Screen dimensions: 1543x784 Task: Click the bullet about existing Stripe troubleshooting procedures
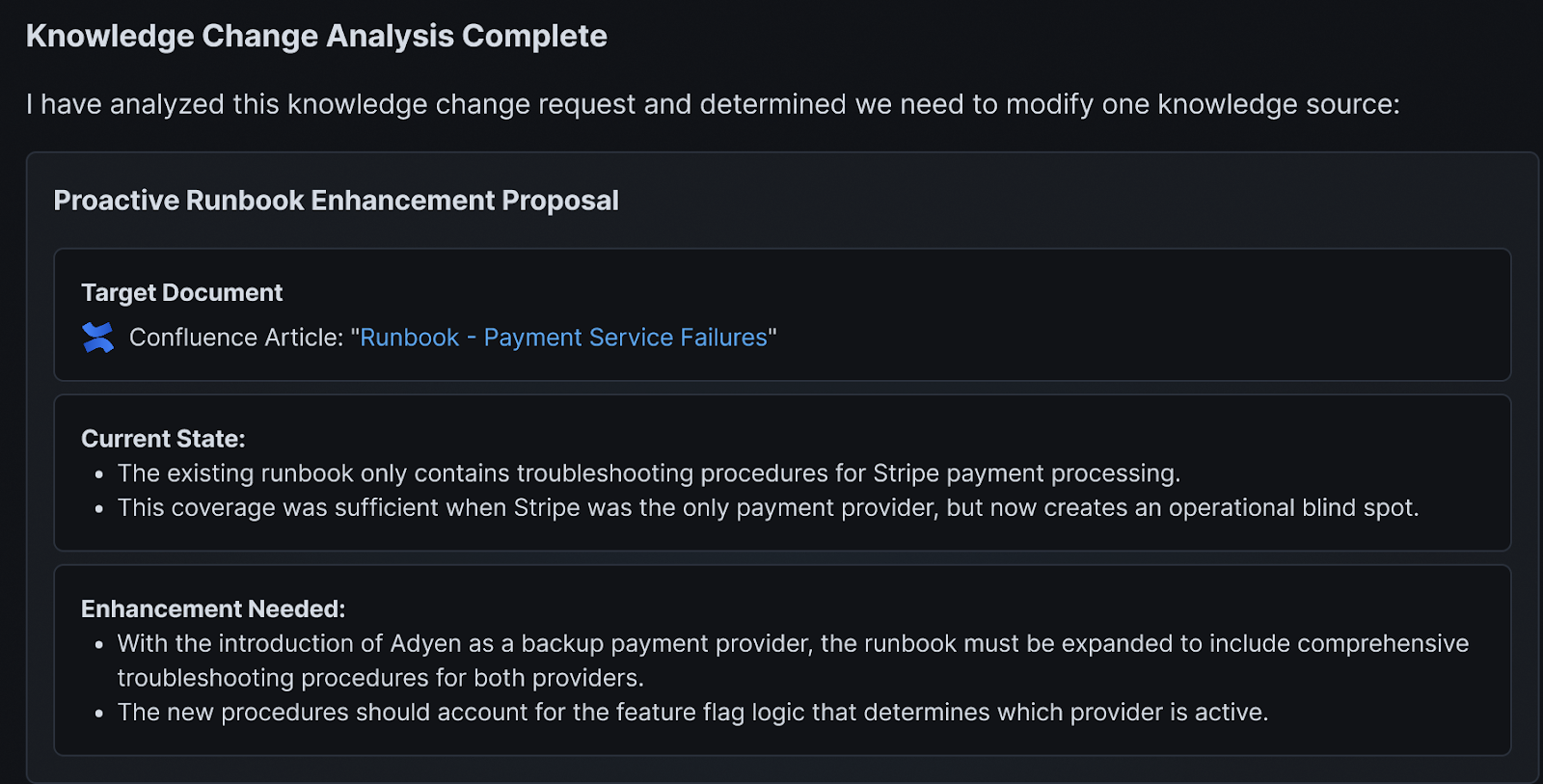click(649, 473)
